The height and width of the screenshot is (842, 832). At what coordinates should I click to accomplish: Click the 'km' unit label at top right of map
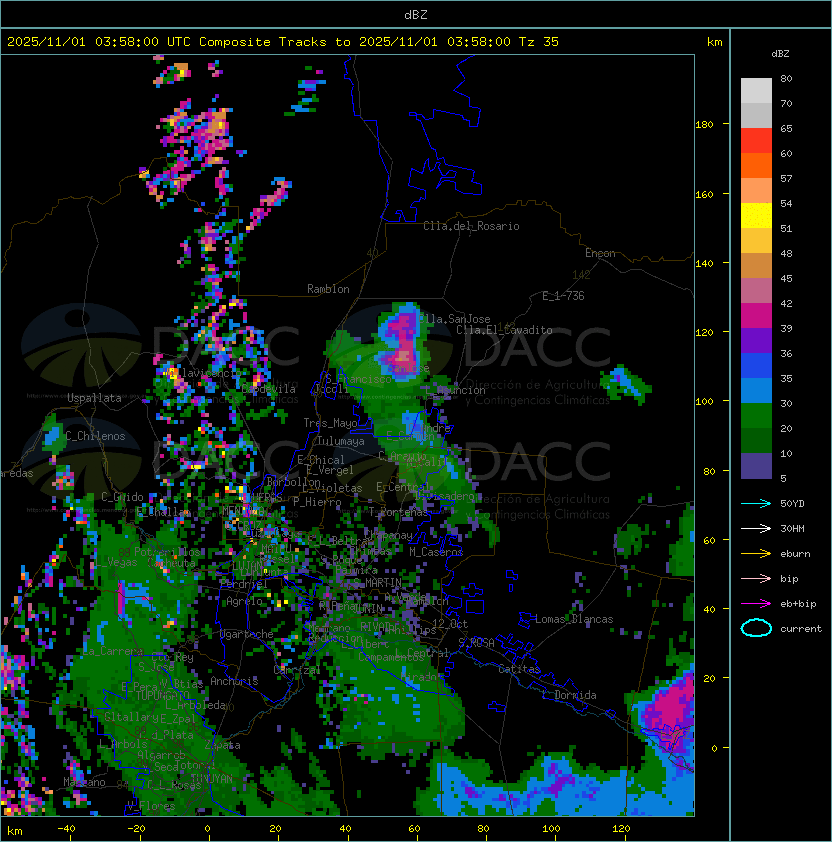point(714,42)
